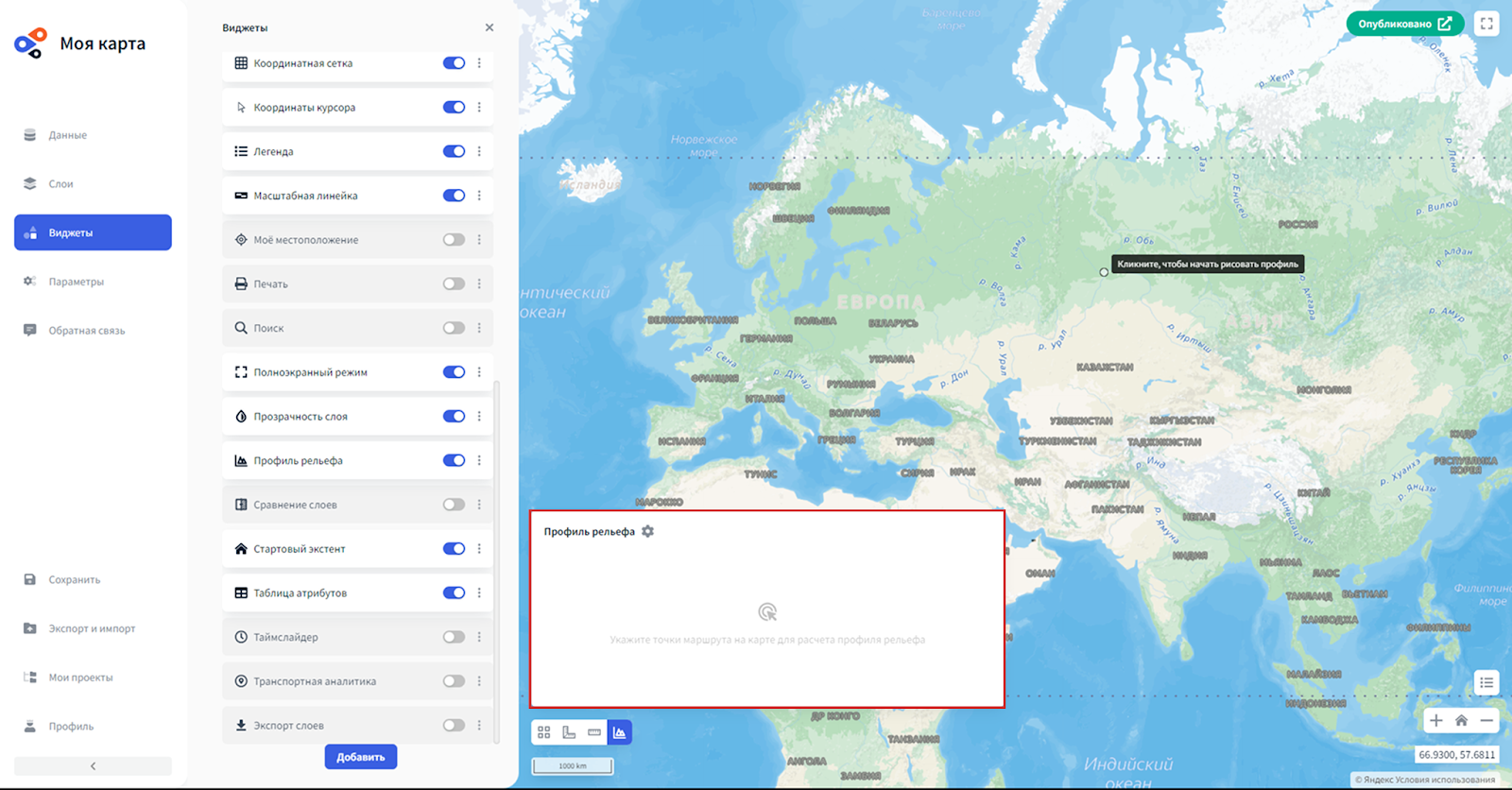1512x790 pixels.
Task: Open the Данные section
Action: click(x=93, y=135)
